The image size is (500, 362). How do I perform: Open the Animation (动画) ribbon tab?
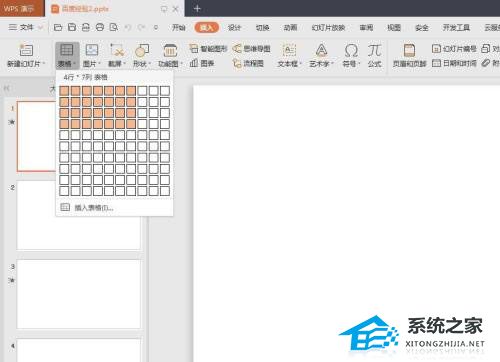[290, 27]
